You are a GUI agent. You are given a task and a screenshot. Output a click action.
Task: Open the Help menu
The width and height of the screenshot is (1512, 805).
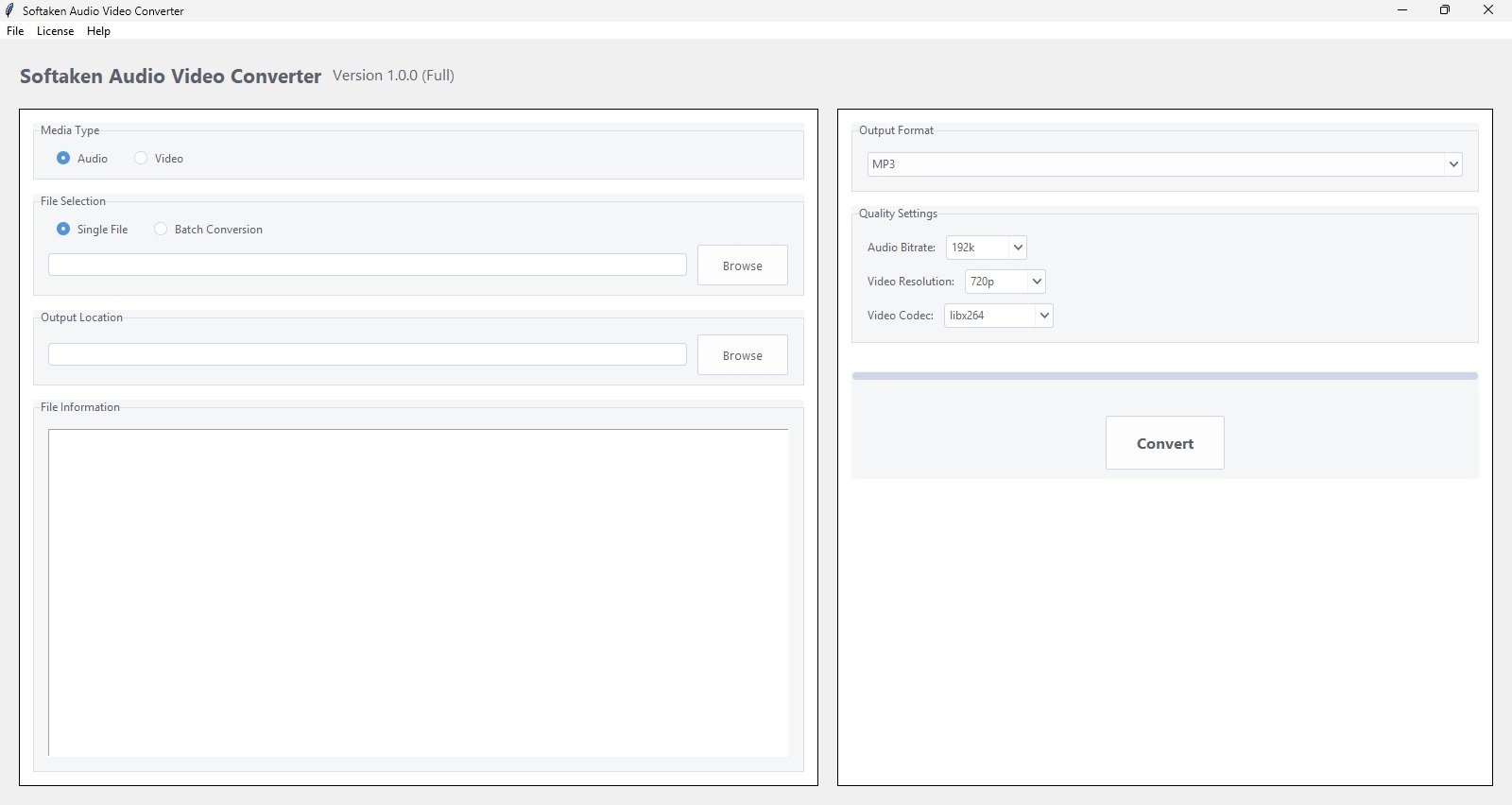[x=98, y=31]
